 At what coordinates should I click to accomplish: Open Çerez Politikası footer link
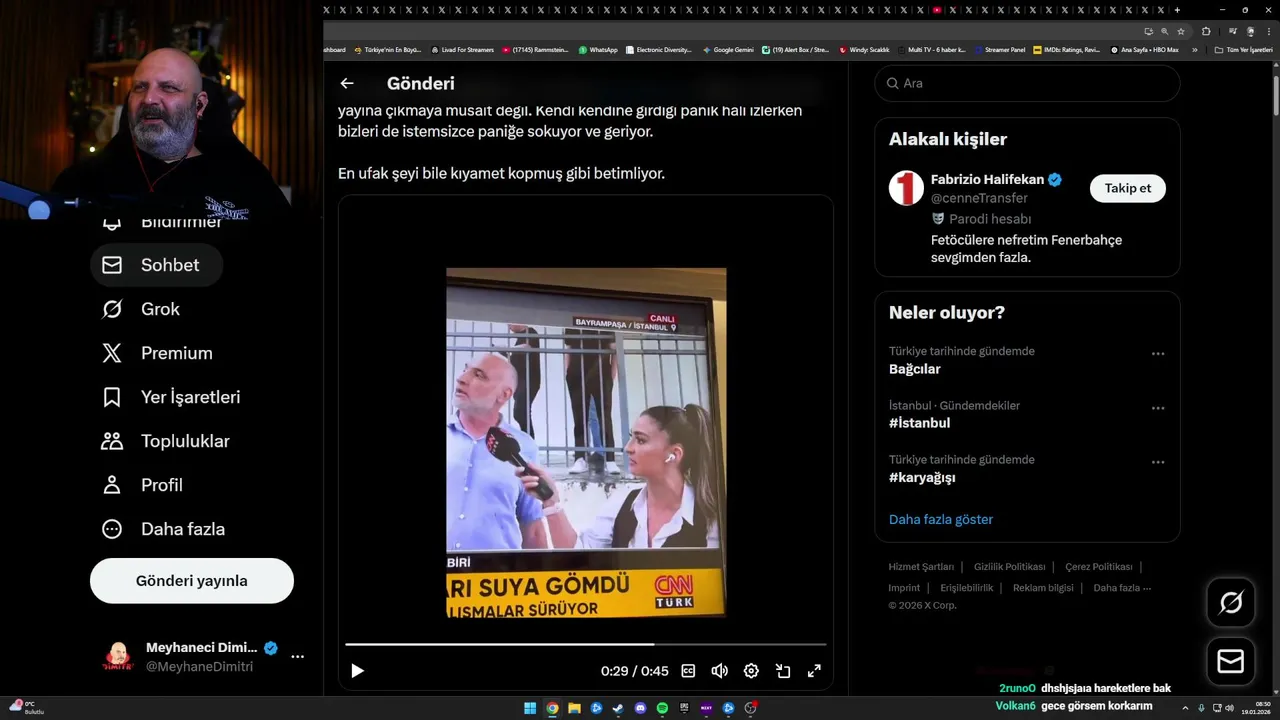[x=1099, y=567]
